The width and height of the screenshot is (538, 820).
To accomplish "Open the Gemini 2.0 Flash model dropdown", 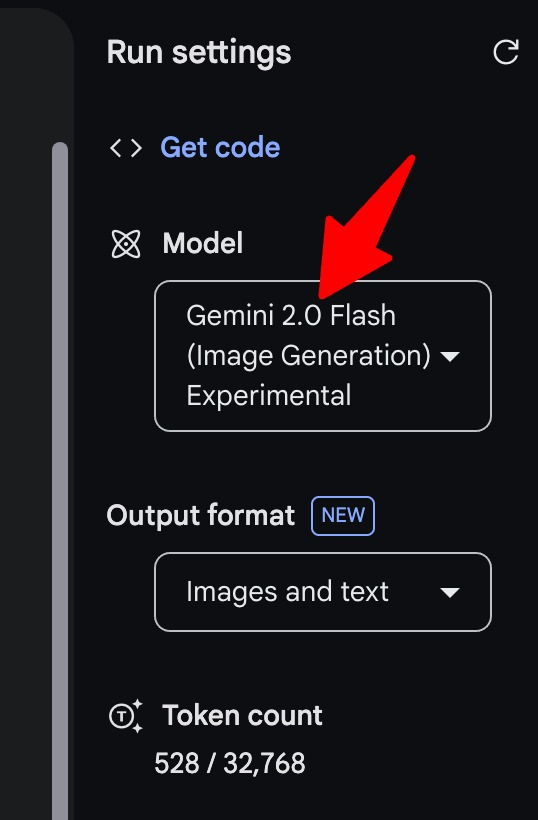I will click(x=323, y=356).
